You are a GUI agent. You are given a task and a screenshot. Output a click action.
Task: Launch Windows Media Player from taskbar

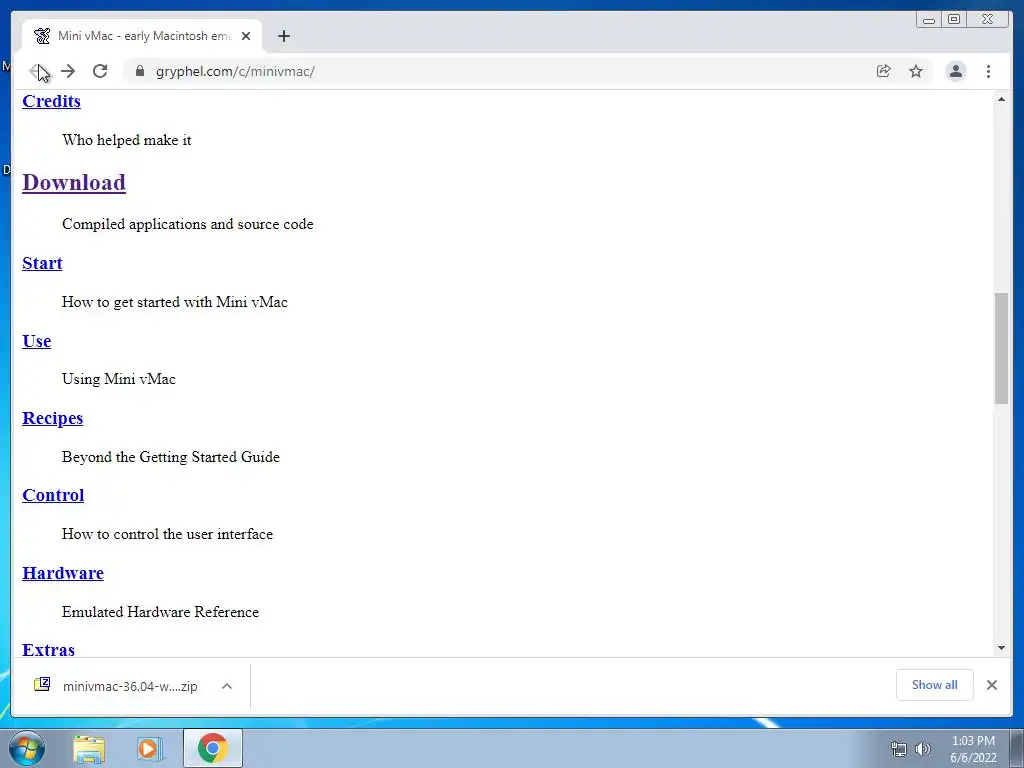[148, 748]
